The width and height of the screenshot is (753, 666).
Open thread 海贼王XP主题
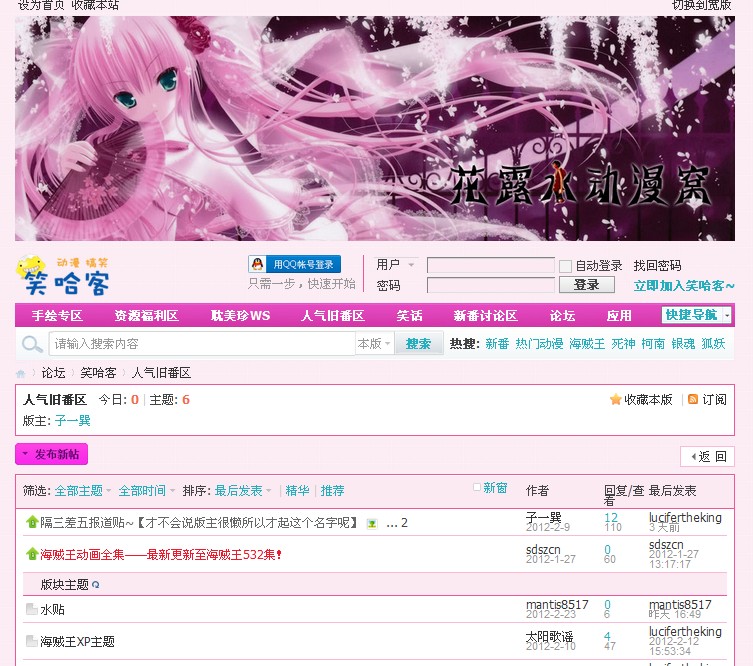(x=77, y=642)
